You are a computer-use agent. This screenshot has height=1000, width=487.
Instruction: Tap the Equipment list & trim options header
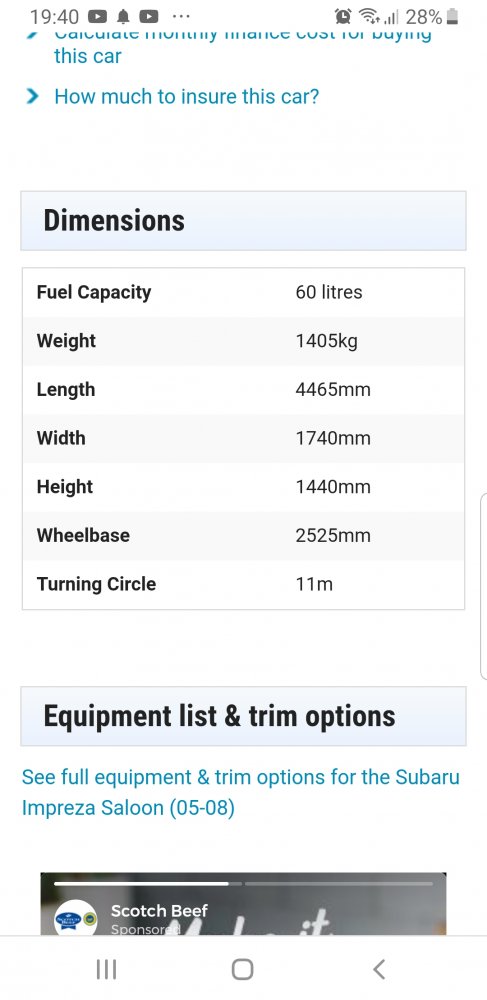244,716
